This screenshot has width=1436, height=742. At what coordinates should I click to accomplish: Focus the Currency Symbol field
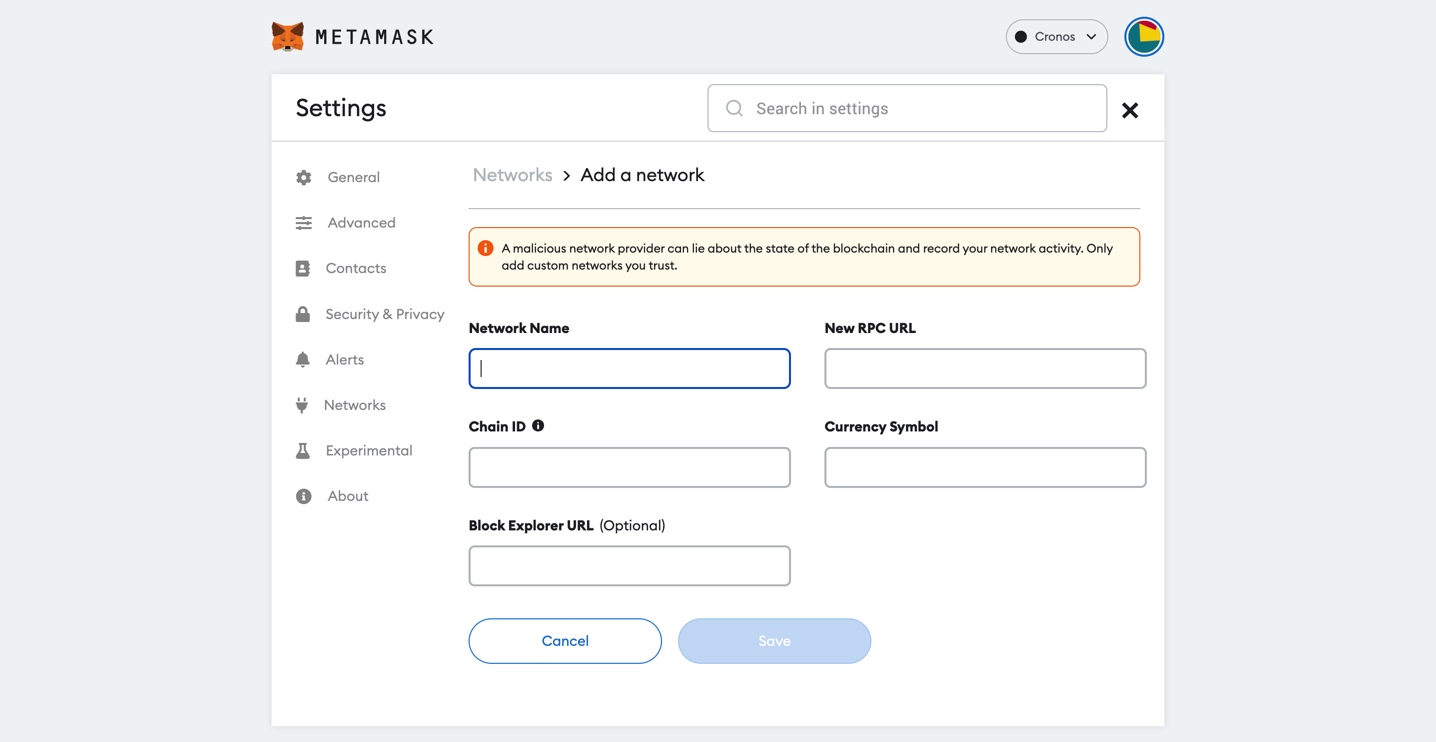pyautogui.click(x=985, y=467)
